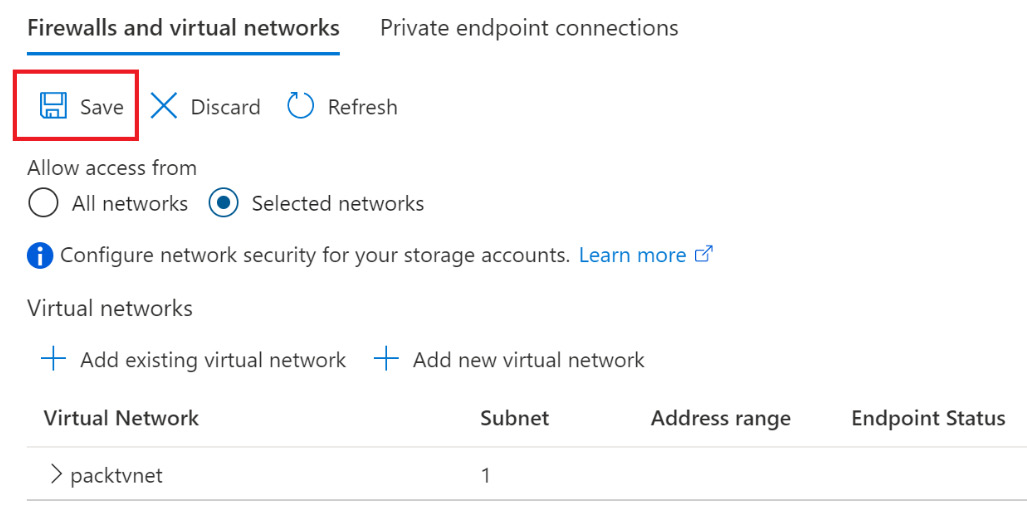Screen dimensions: 1027x511
Task: Click the external link icon beside Learn more
Action: (703, 255)
